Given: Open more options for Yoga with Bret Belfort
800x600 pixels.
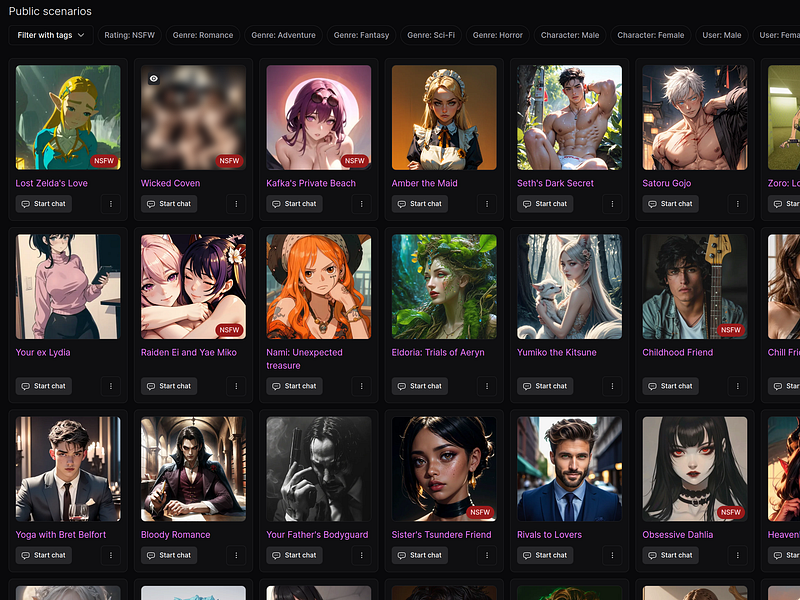Looking at the screenshot, I should (111, 555).
